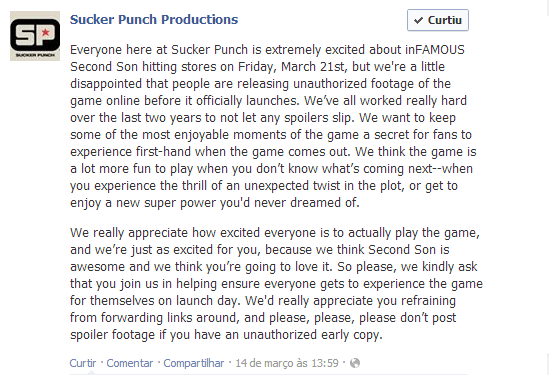The height and width of the screenshot is (375, 549).
Task: Click the second paragraph starting 'We really appreciate'
Action: [276, 284]
